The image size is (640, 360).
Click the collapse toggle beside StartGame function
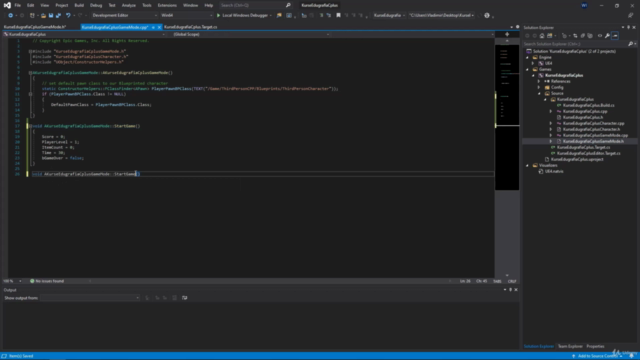pyautogui.click(x=30, y=126)
